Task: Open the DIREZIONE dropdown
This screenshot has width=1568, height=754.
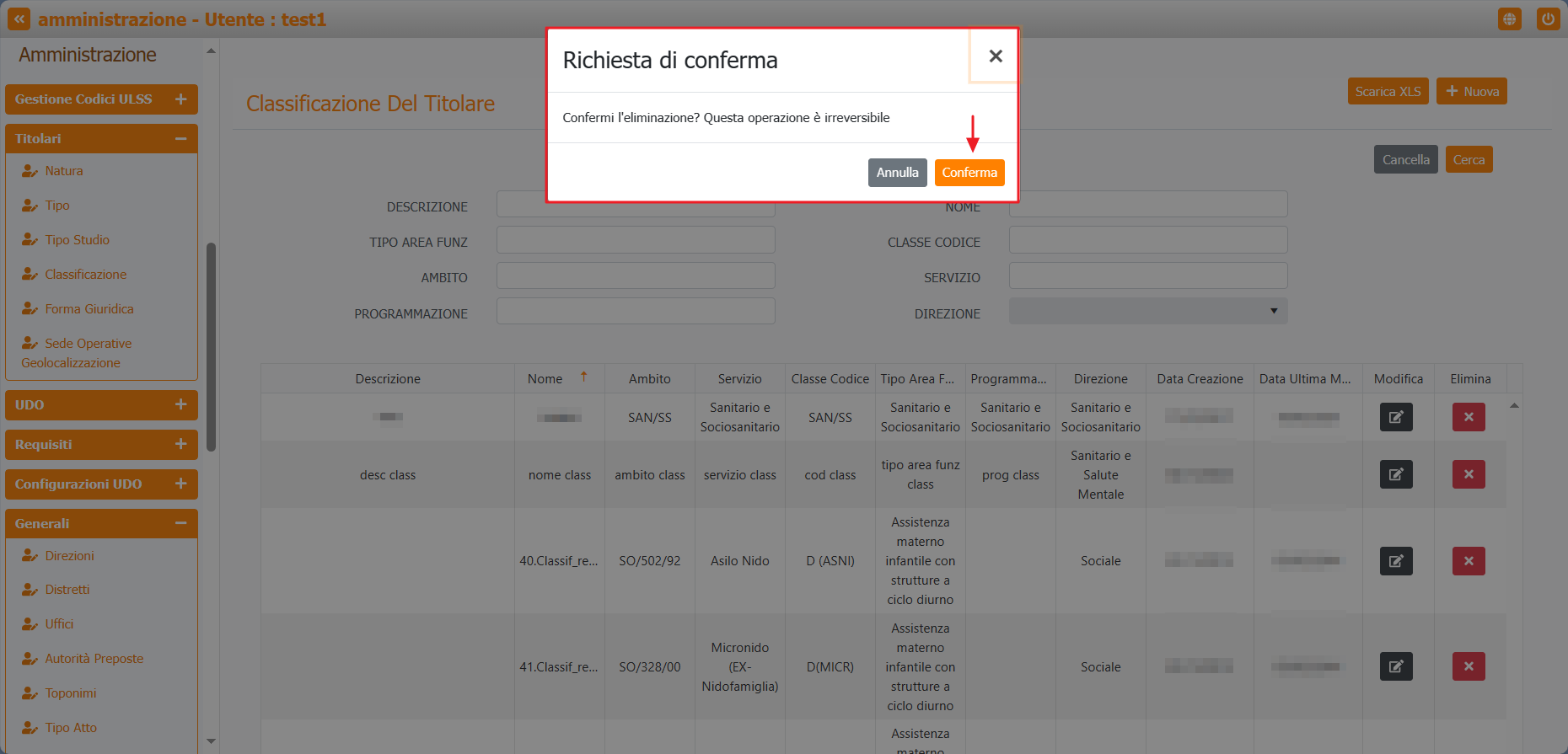Action: pyautogui.click(x=1147, y=311)
